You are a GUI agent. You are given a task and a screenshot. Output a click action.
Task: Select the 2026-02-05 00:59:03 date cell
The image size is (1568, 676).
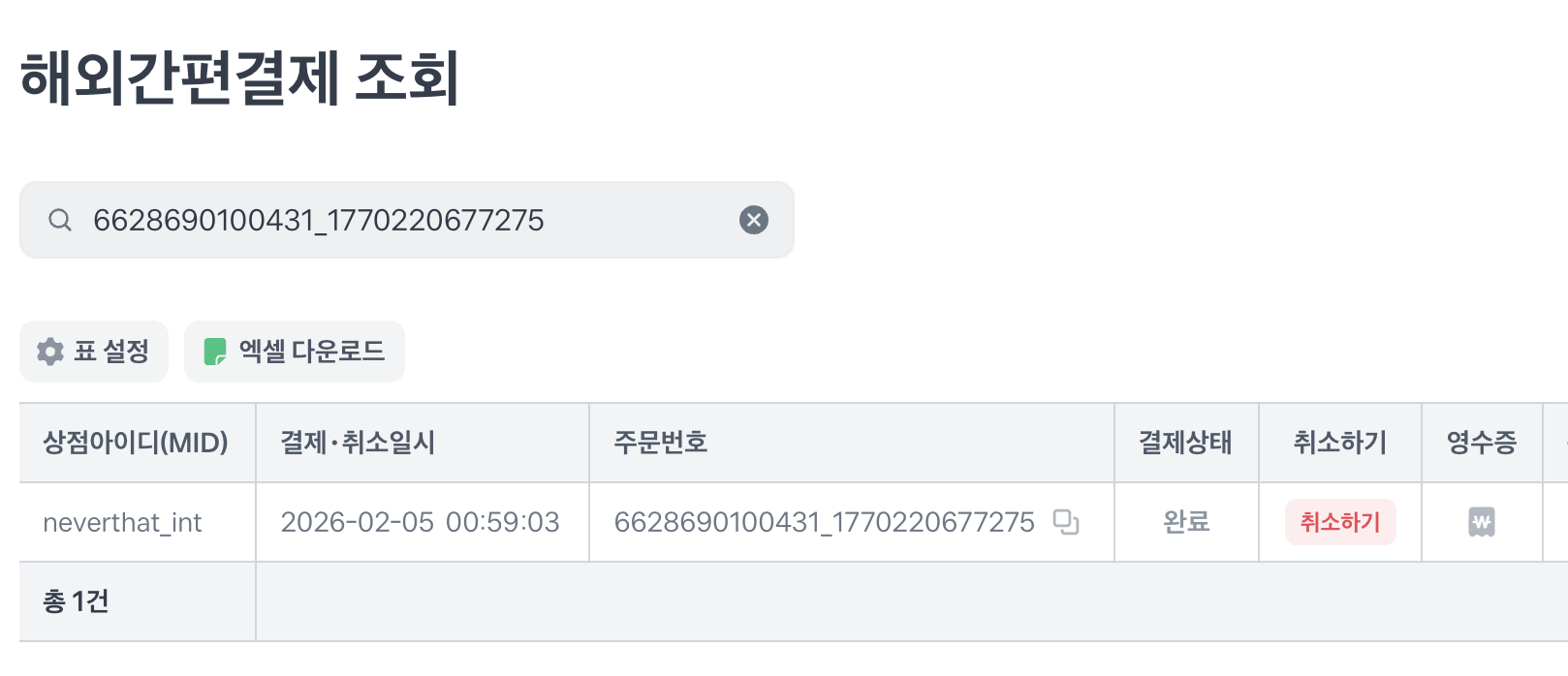[x=420, y=523]
